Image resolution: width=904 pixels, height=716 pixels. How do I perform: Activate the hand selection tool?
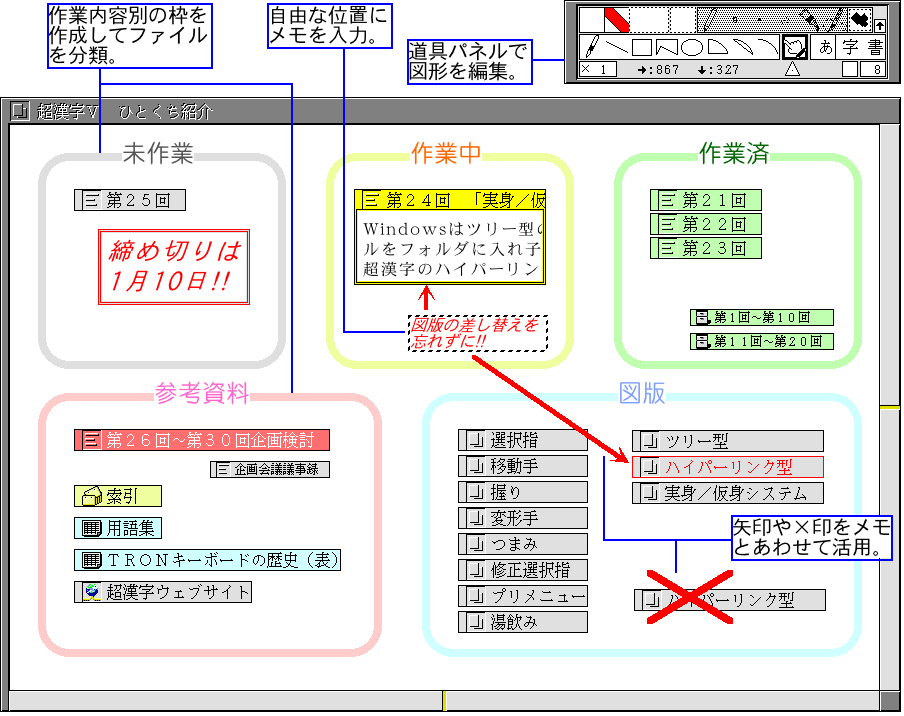[x=795, y=47]
